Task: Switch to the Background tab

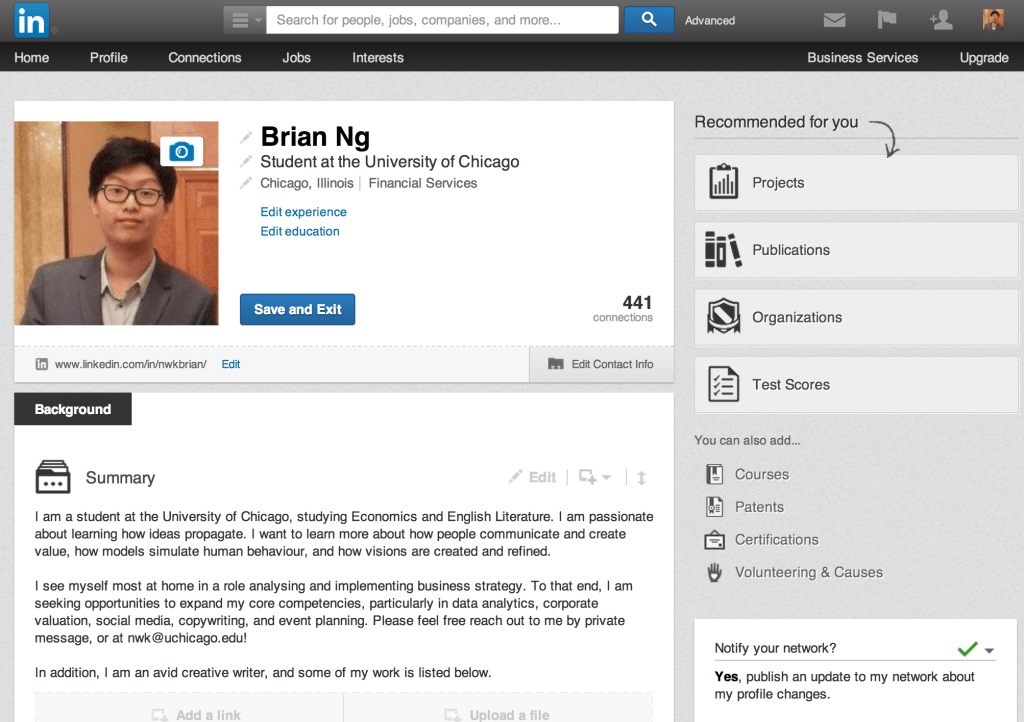Action: pyautogui.click(x=72, y=410)
